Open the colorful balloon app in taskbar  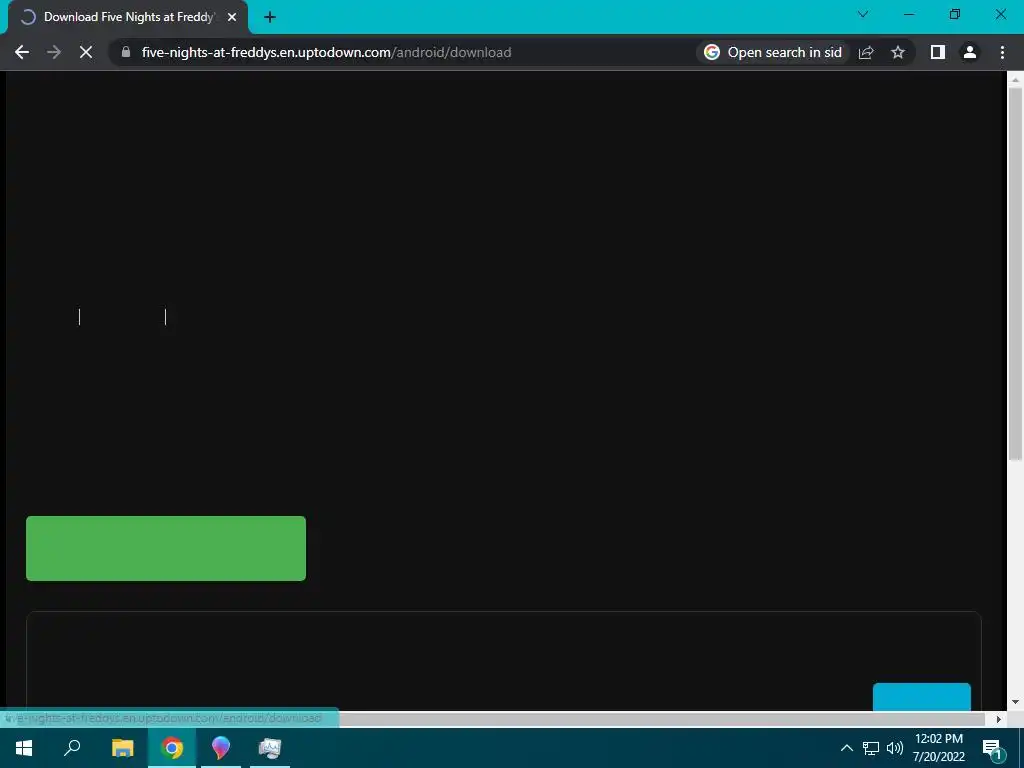click(221, 748)
